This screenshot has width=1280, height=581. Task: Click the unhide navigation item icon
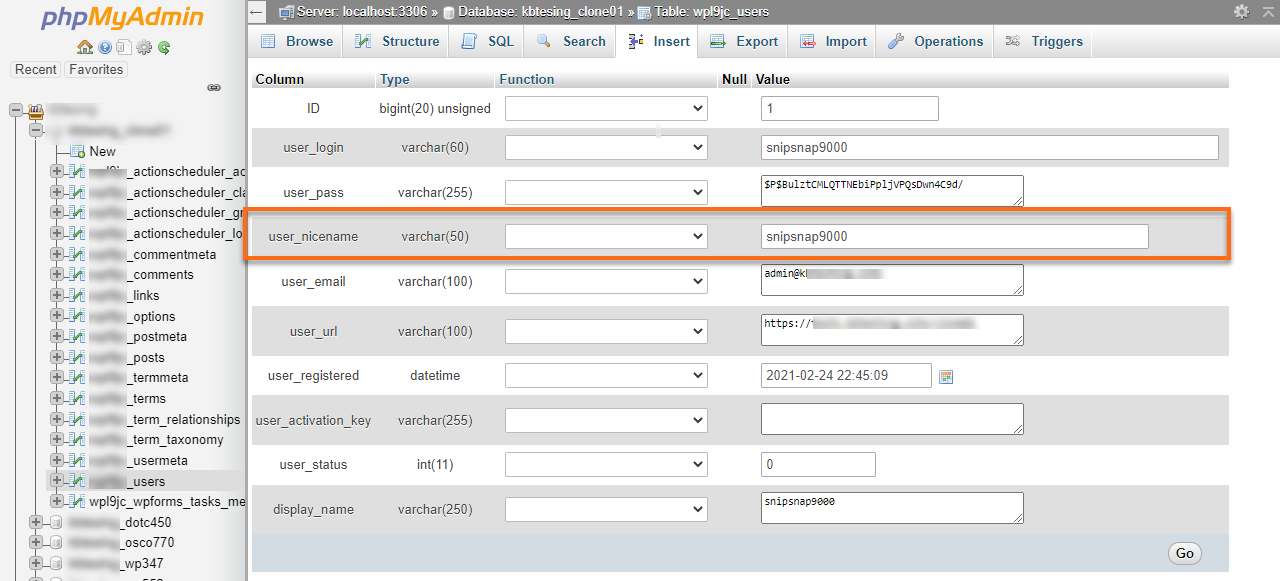coord(213,87)
